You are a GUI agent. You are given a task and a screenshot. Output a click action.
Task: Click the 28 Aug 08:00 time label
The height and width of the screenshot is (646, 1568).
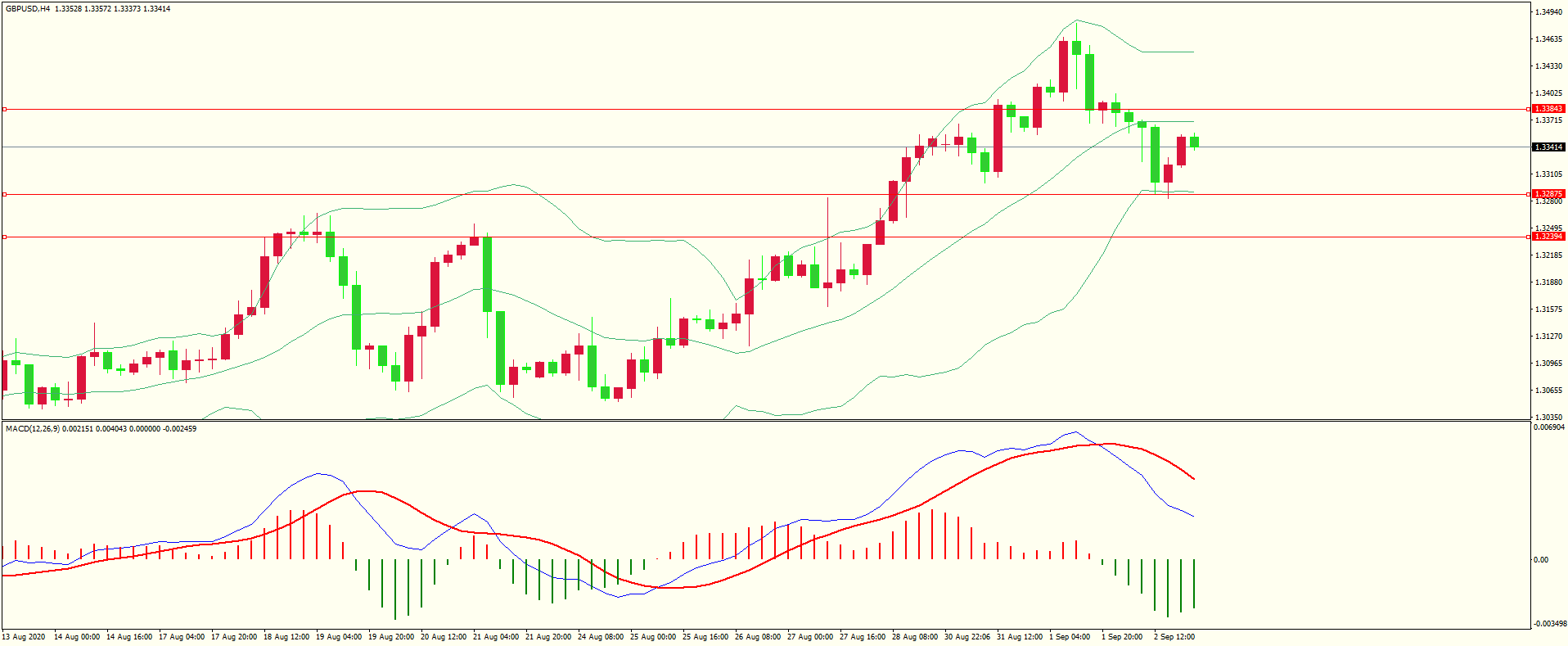(x=915, y=637)
